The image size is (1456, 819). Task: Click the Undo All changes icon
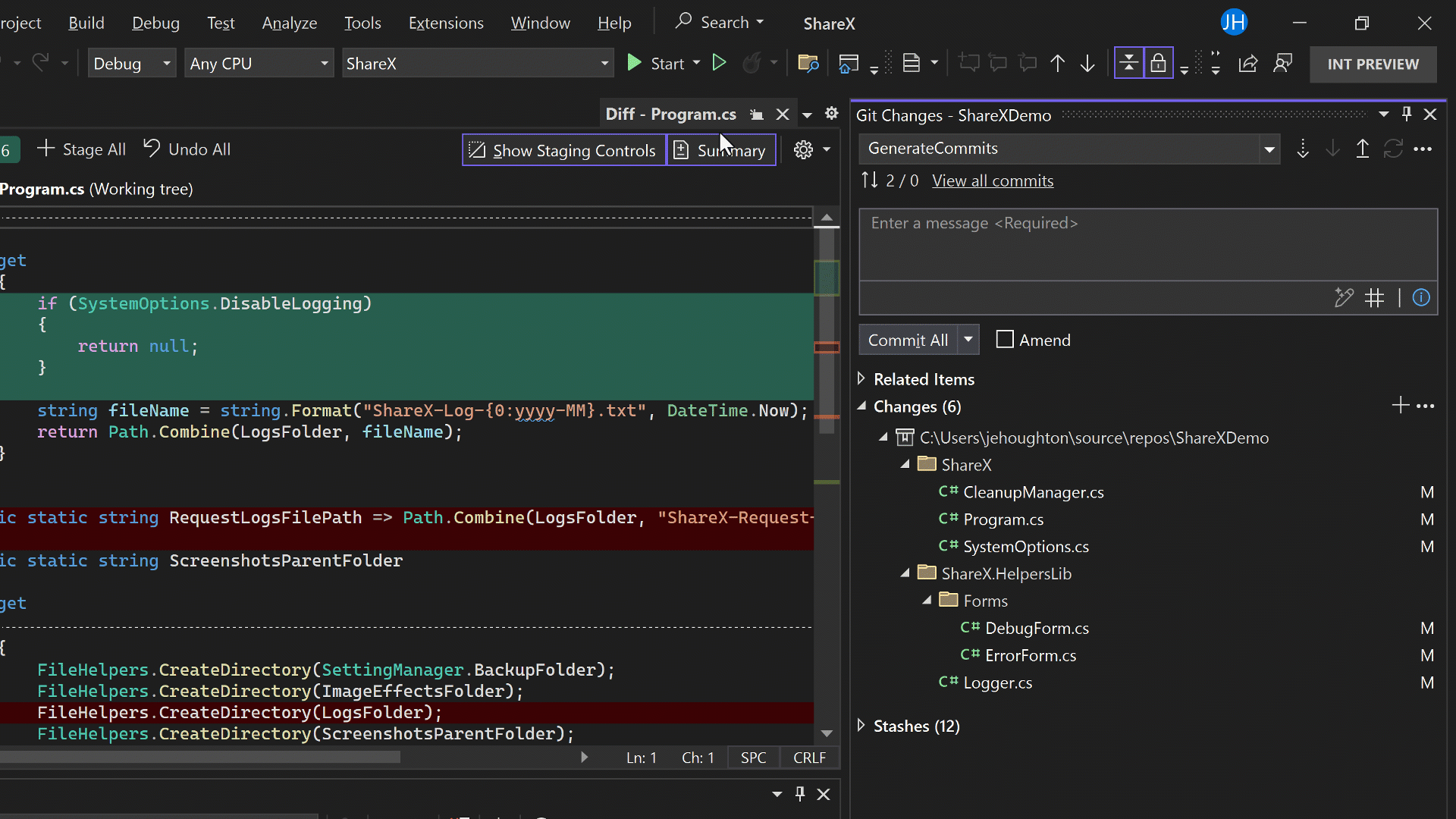pos(152,148)
